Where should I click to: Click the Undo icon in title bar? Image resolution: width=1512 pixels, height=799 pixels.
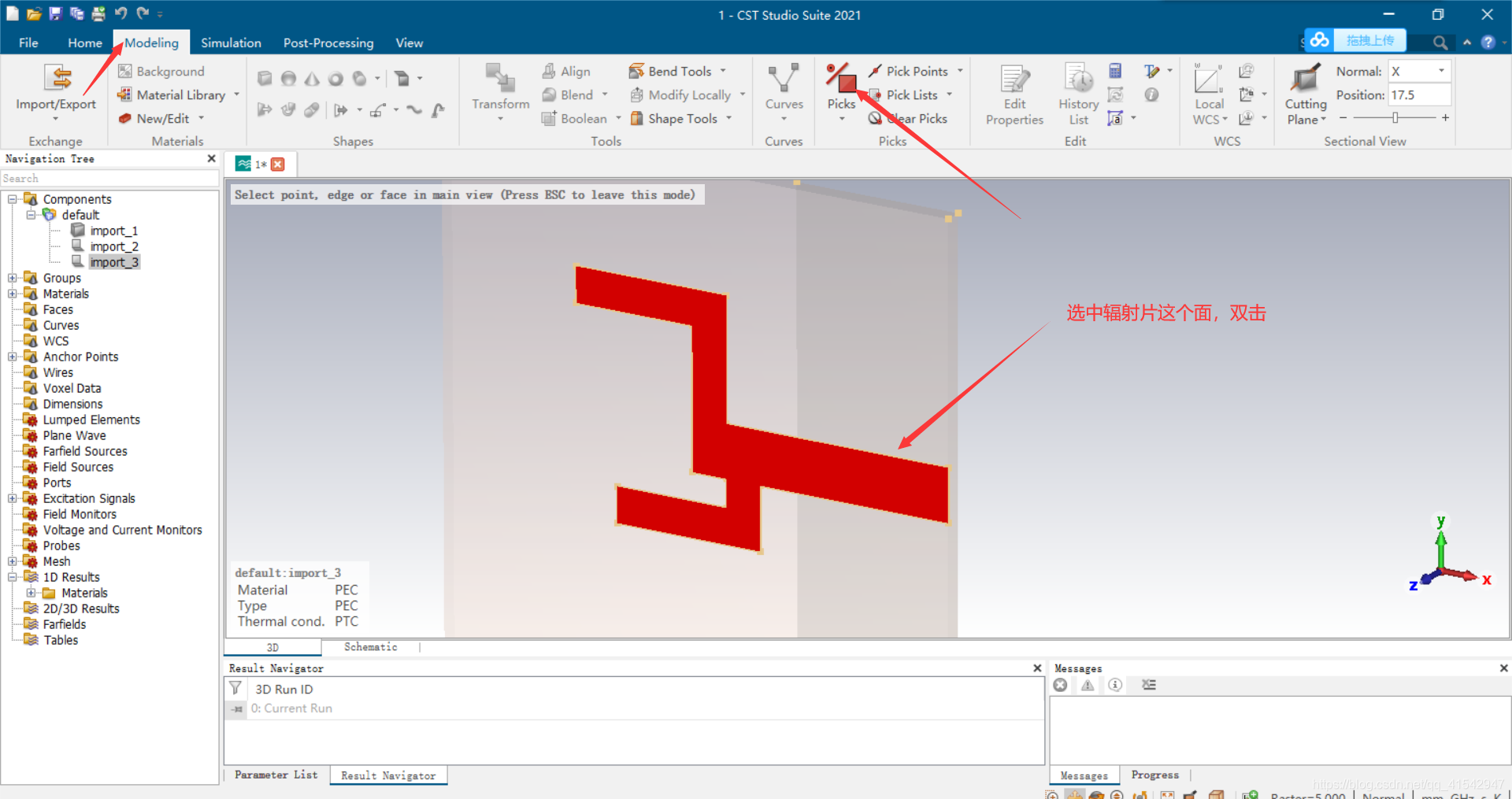click(x=120, y=13)
